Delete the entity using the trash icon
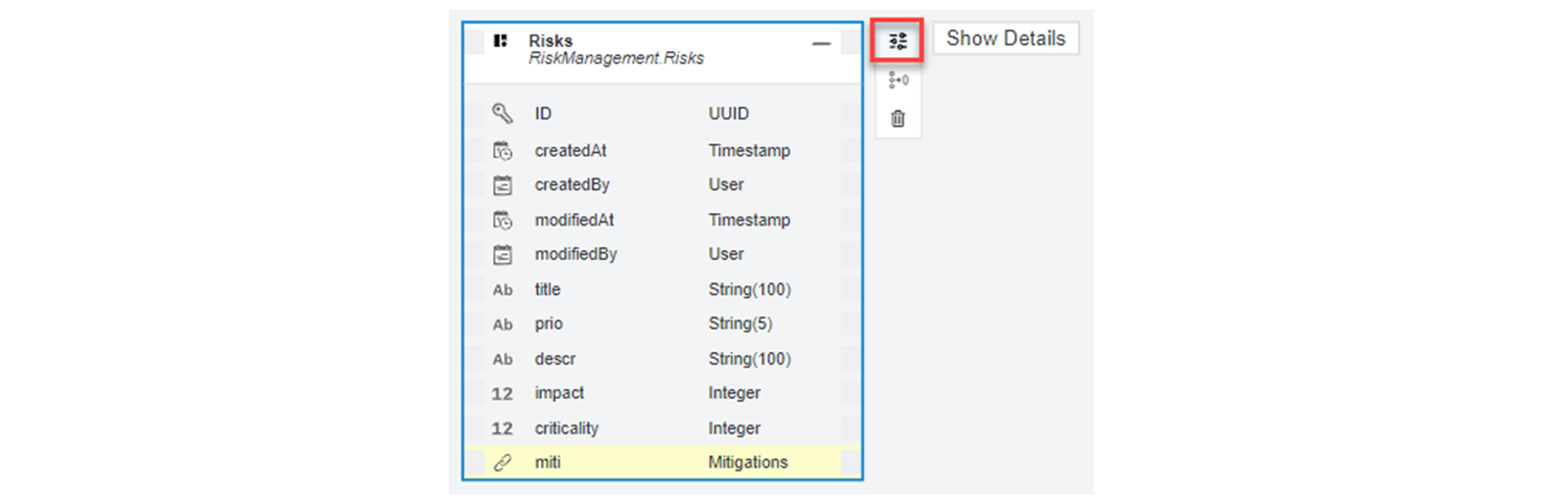This screenshot has width=1568, height=504. (x=898, y=119)
